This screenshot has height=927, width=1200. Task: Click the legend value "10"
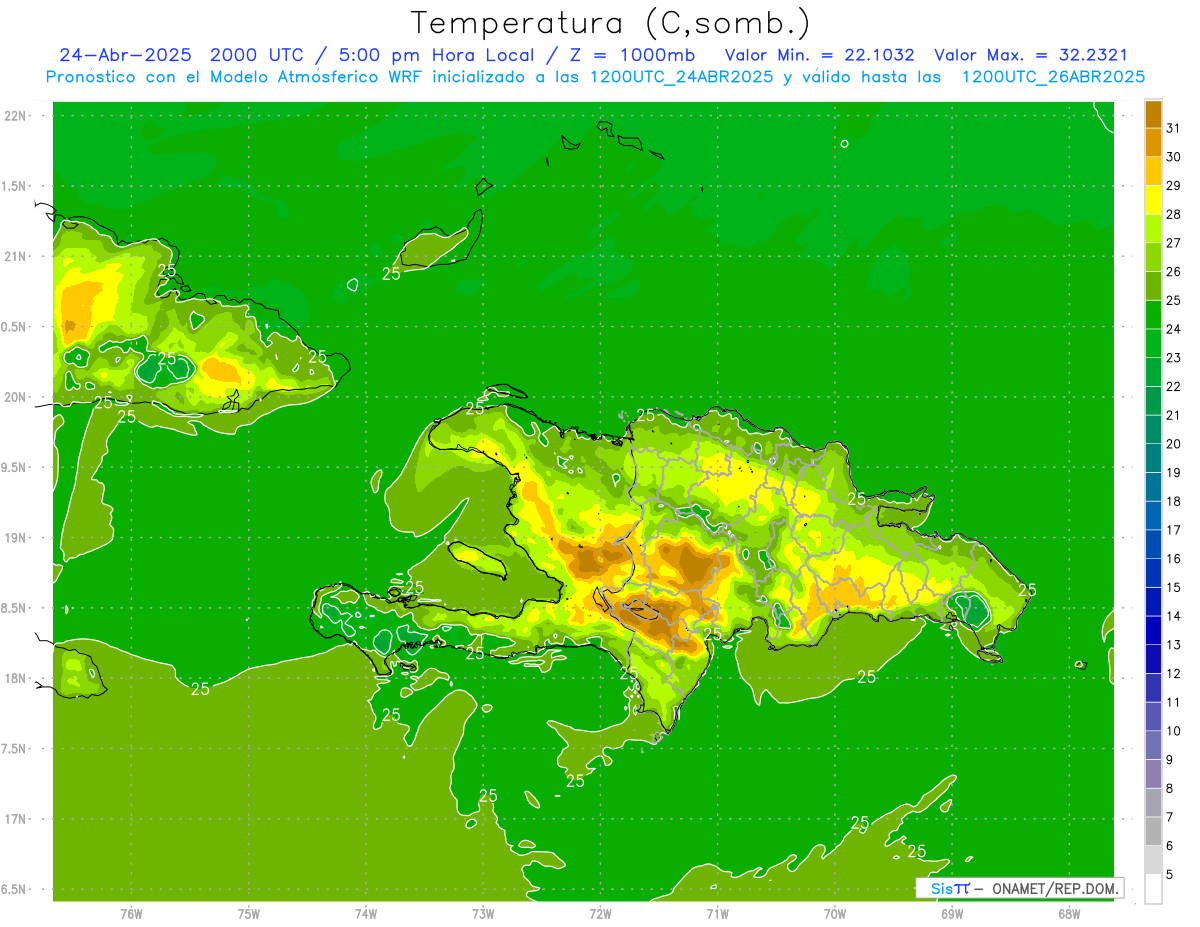(x=1174, y=731)
